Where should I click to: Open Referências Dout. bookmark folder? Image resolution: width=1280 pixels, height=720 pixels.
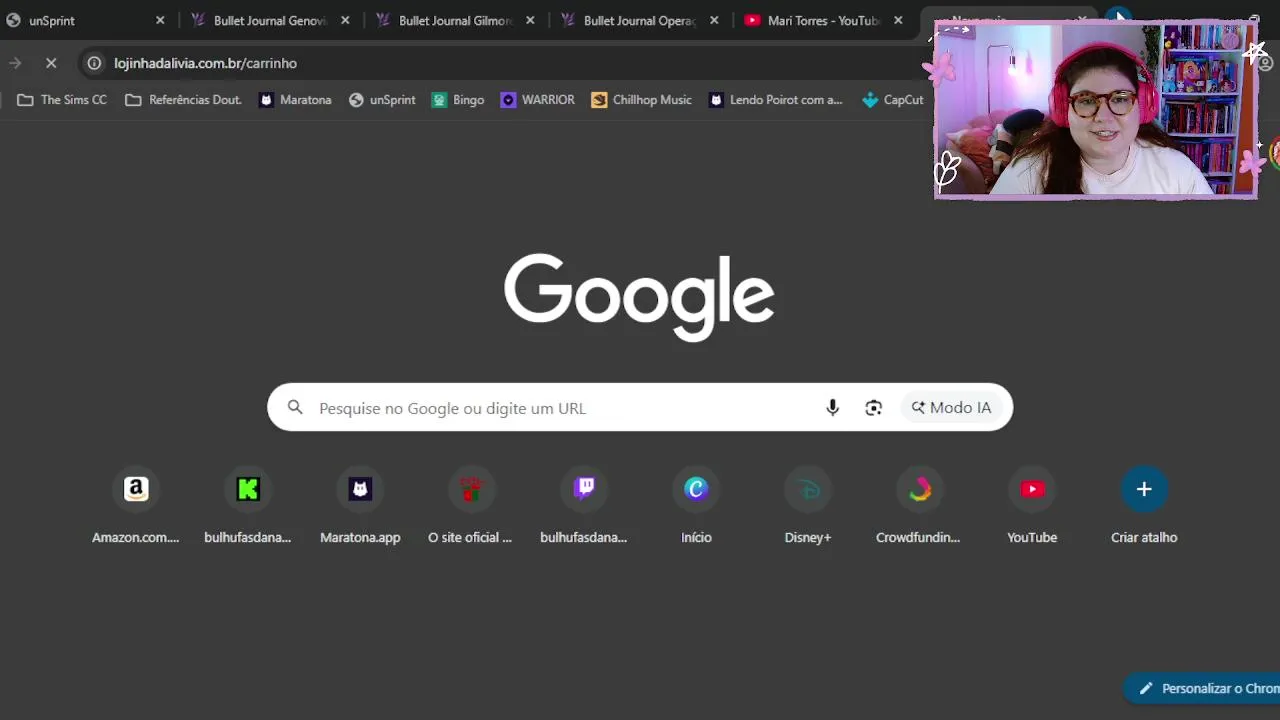183,100
